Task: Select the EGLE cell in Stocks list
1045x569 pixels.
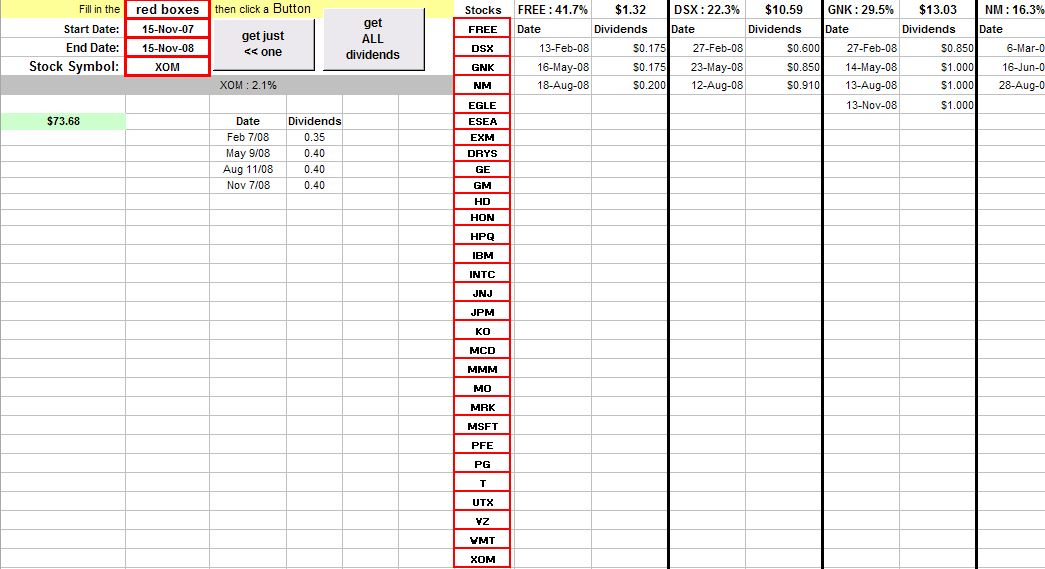Action: tap(483, 105)
